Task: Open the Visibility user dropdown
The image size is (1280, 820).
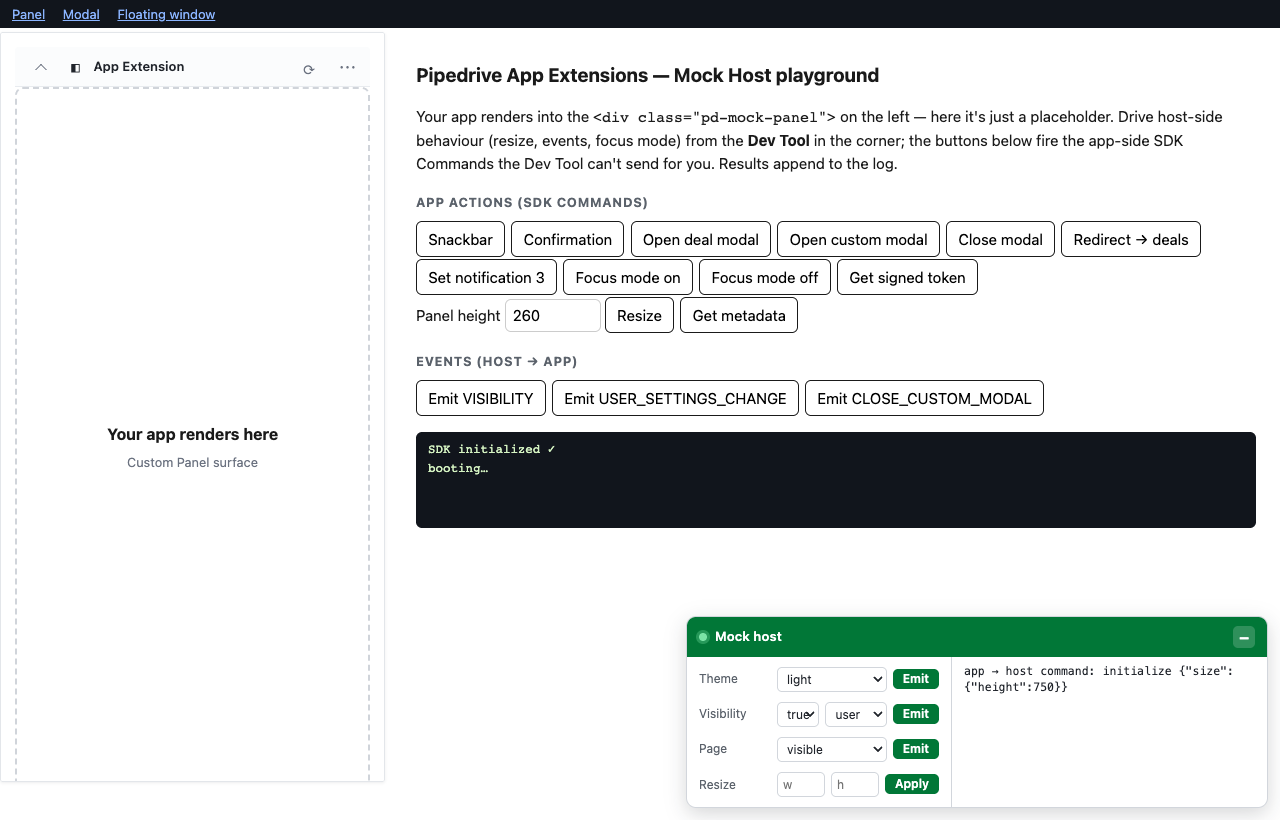Action: point(856,714)
